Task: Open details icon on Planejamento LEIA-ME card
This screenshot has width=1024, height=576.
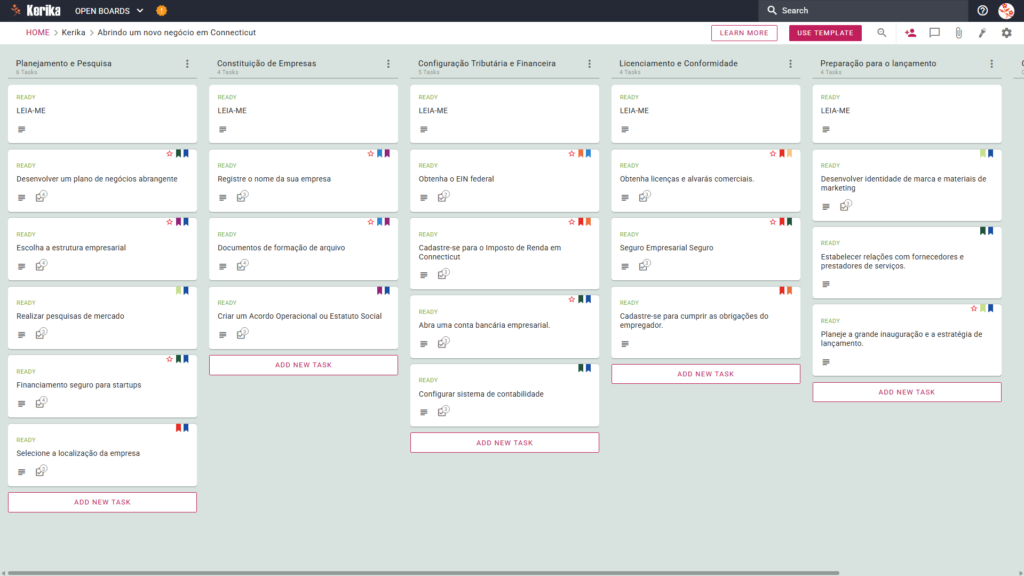Action: 22,129
